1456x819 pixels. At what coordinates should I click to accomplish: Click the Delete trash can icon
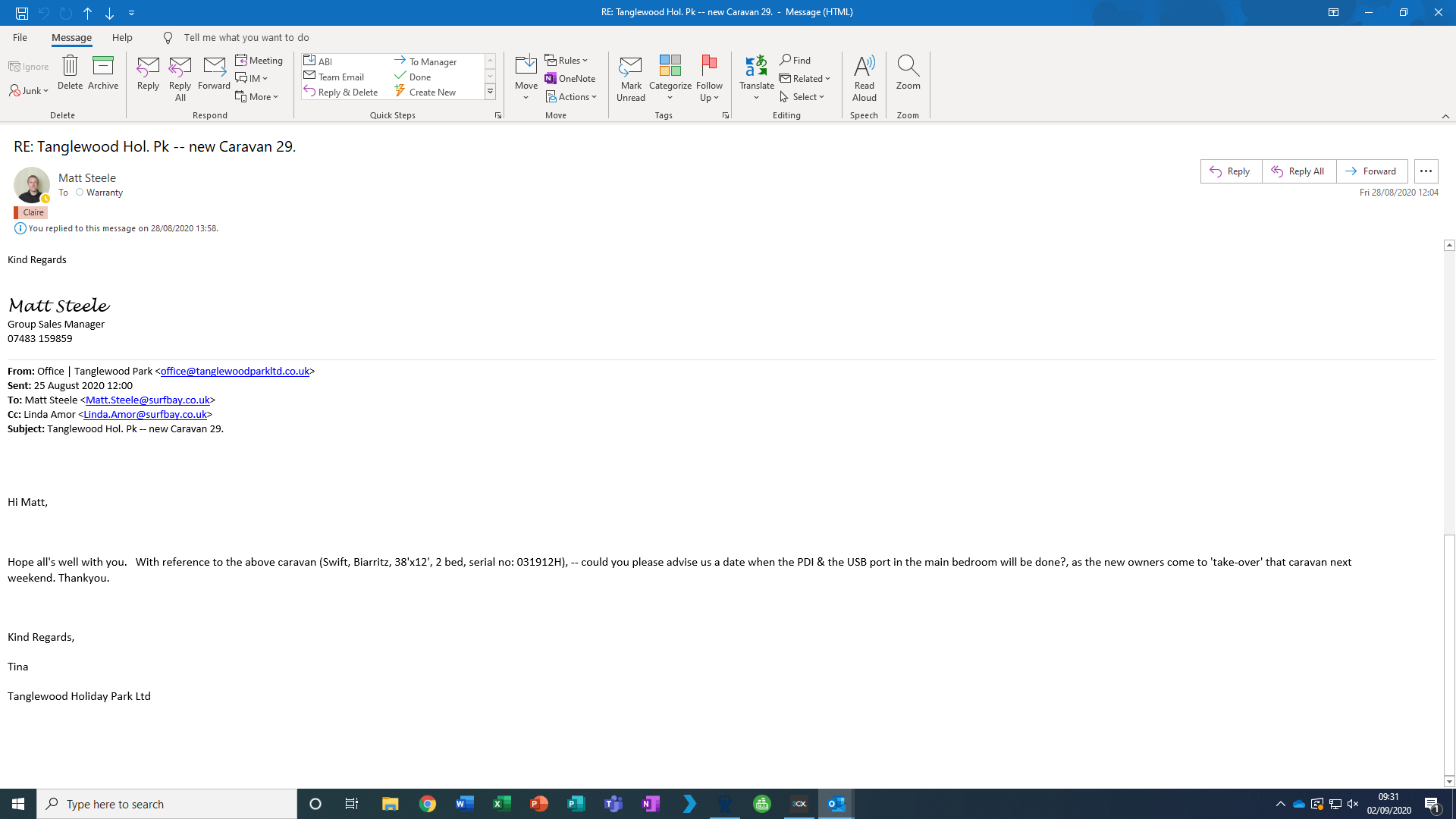(70, 67)
